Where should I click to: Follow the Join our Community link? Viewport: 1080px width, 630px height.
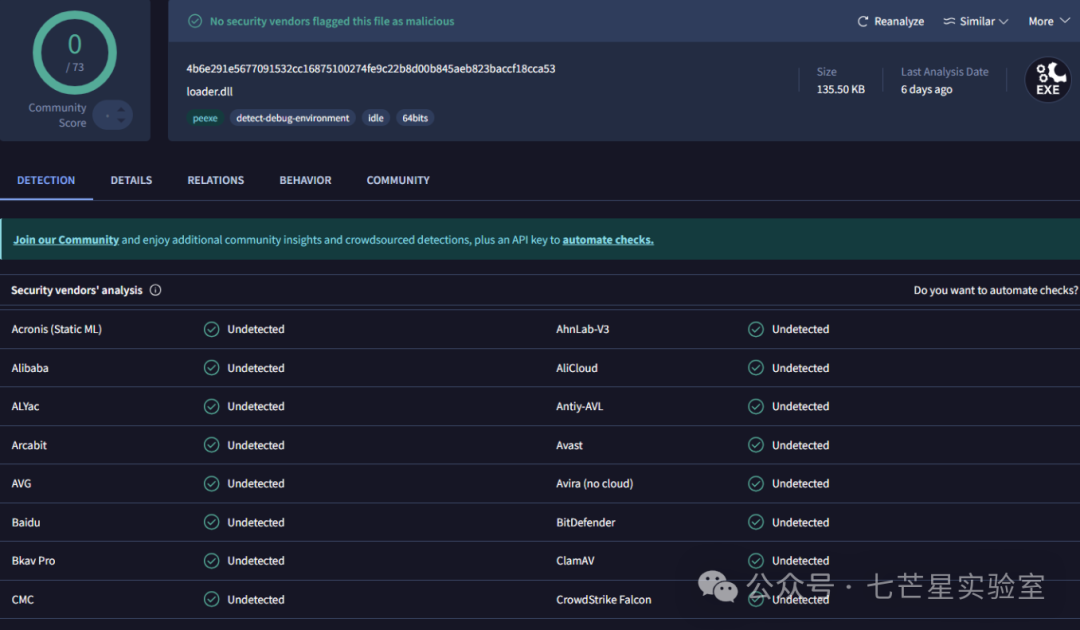coord(66,240)
